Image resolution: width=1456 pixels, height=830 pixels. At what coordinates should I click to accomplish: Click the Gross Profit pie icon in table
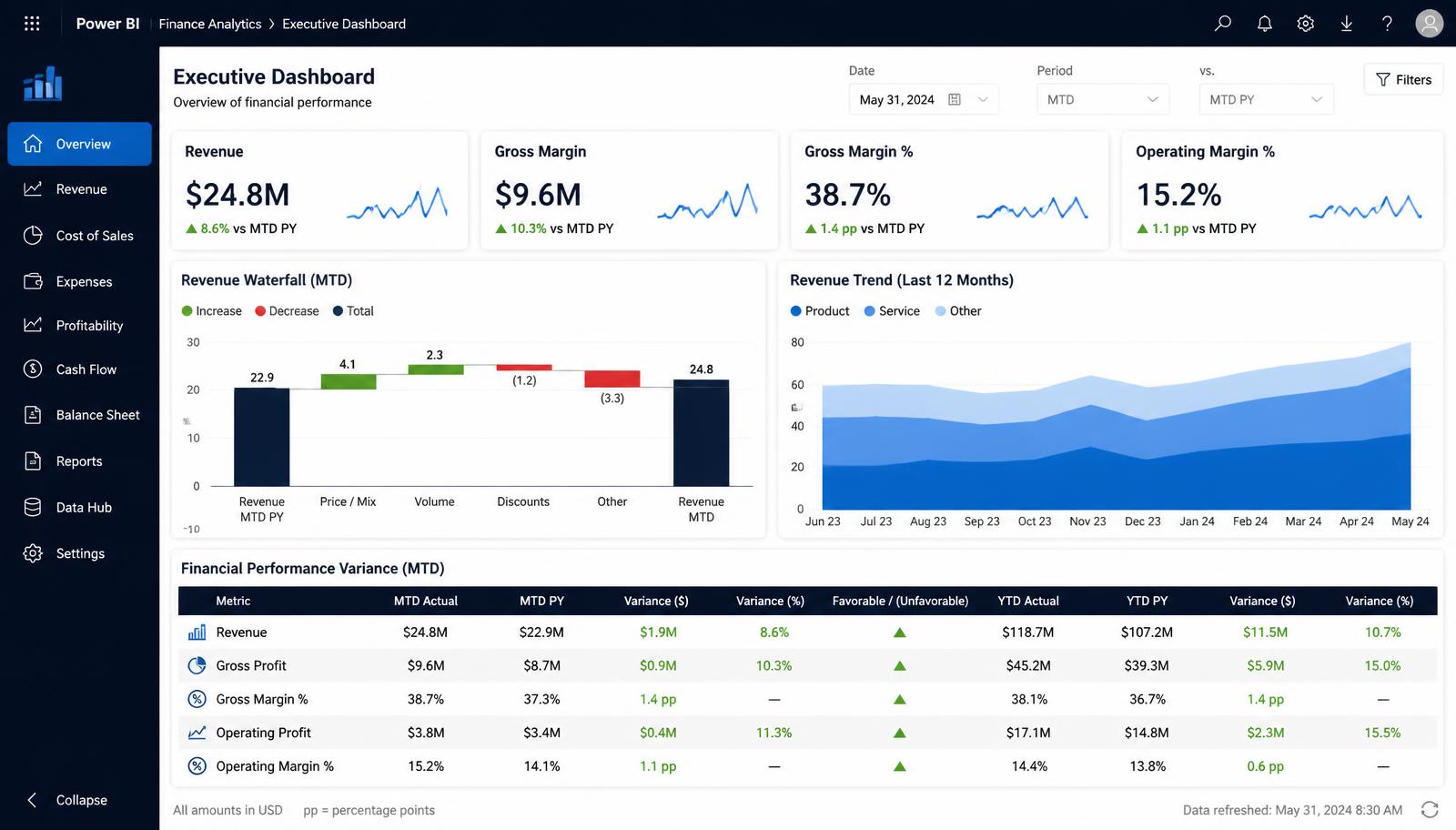(197, 665)
